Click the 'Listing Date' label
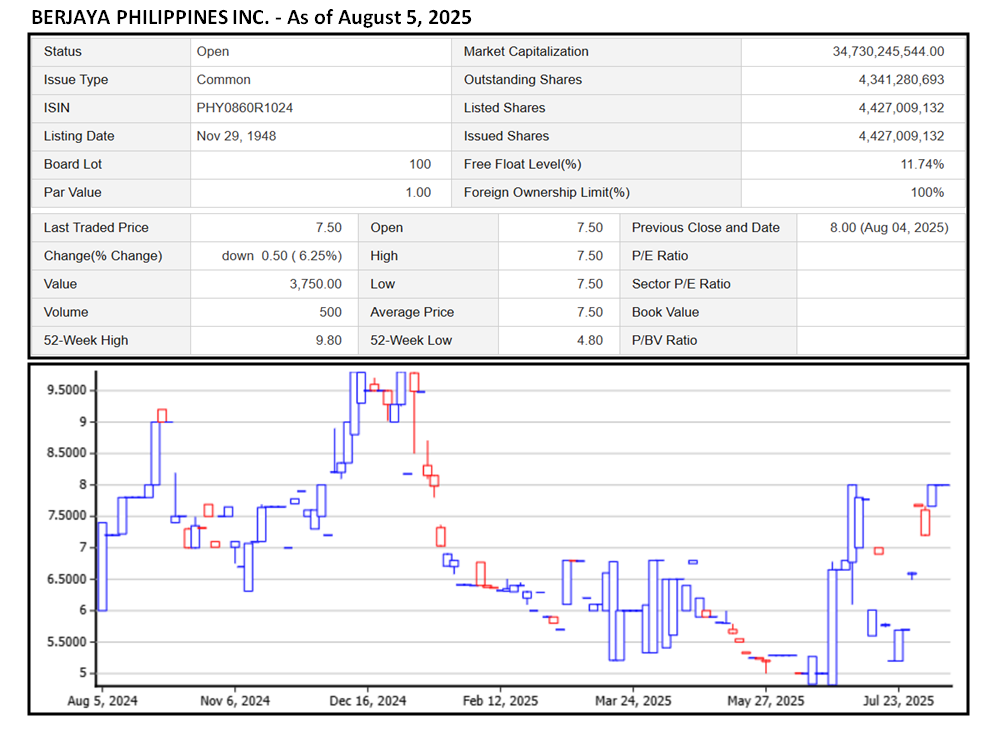 pyautogui.click(x=79, y=136)
